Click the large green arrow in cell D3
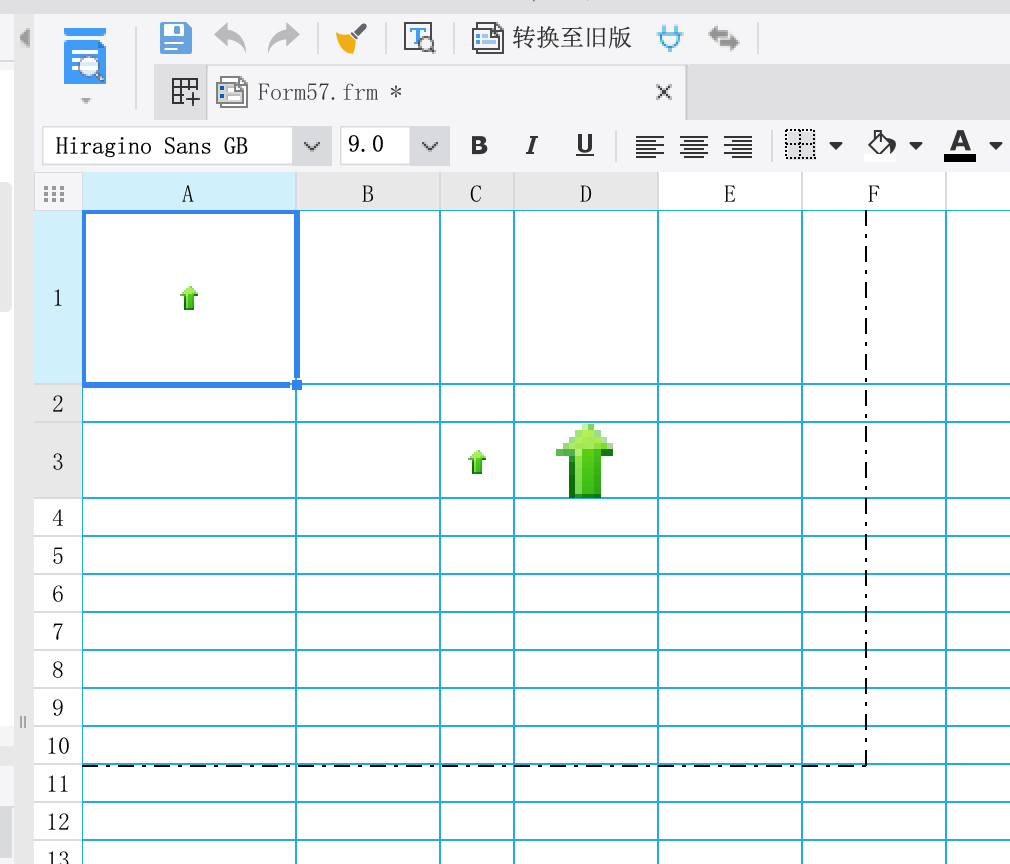Viewport: 1010px width, 864px height. (584, 461)
